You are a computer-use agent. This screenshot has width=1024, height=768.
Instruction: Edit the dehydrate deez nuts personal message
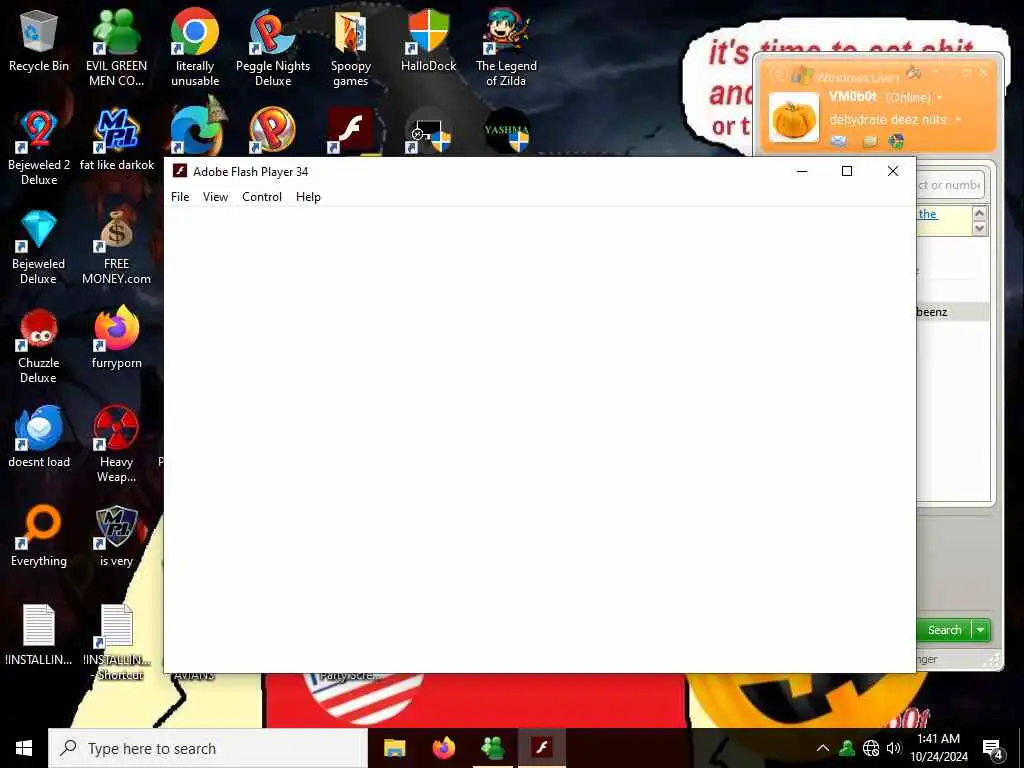888,120
